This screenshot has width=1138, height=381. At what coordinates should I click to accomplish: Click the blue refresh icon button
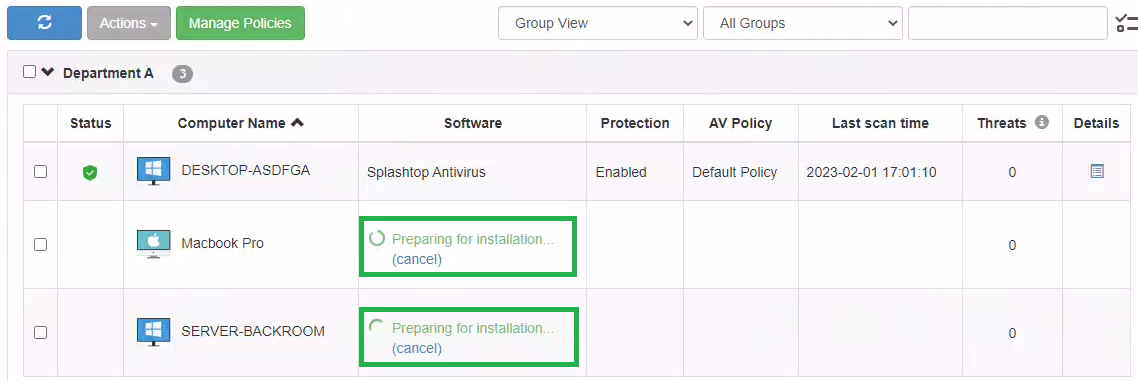click(44, 23)
